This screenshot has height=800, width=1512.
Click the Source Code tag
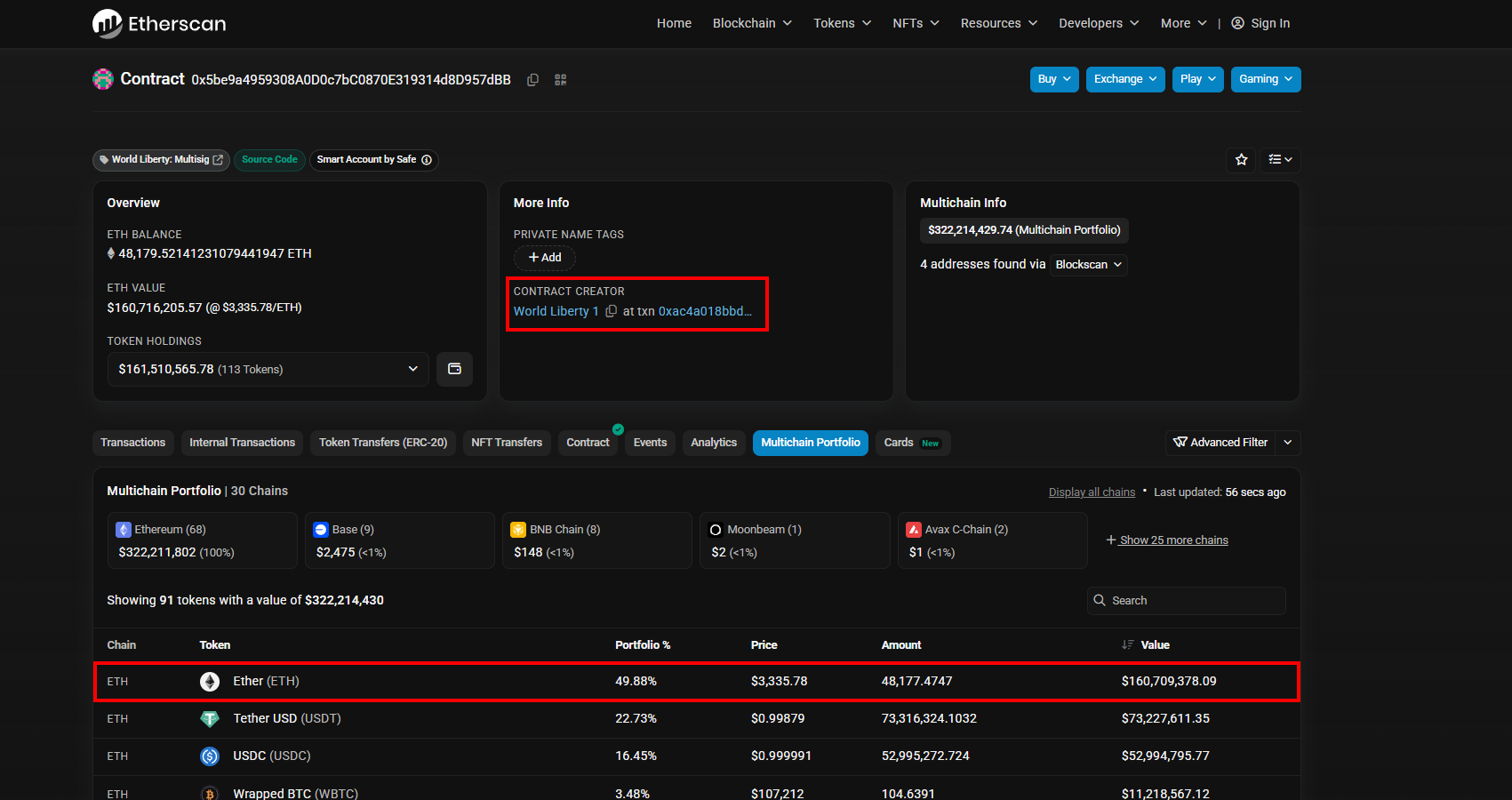pyautogui.click(x=269, y=160)
